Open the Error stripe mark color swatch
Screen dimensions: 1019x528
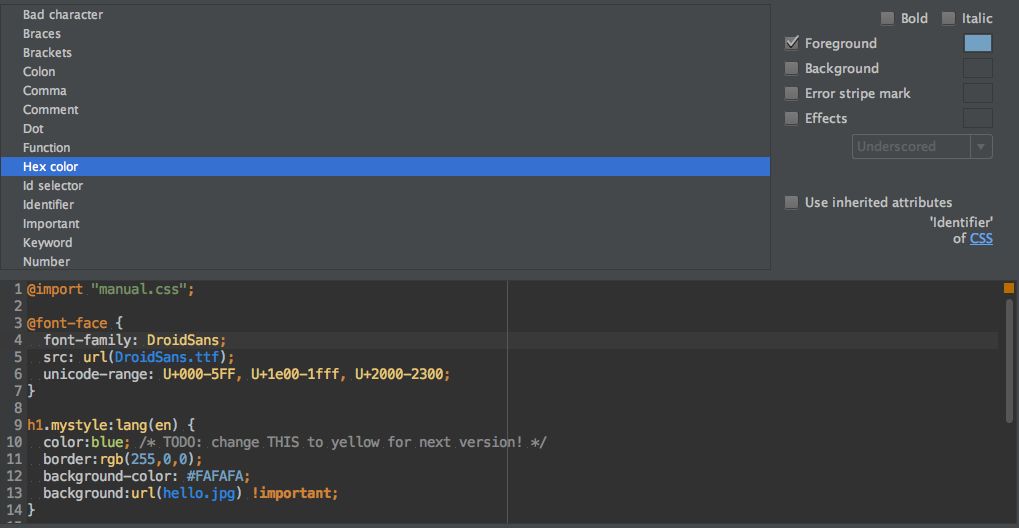pos(977,93)
